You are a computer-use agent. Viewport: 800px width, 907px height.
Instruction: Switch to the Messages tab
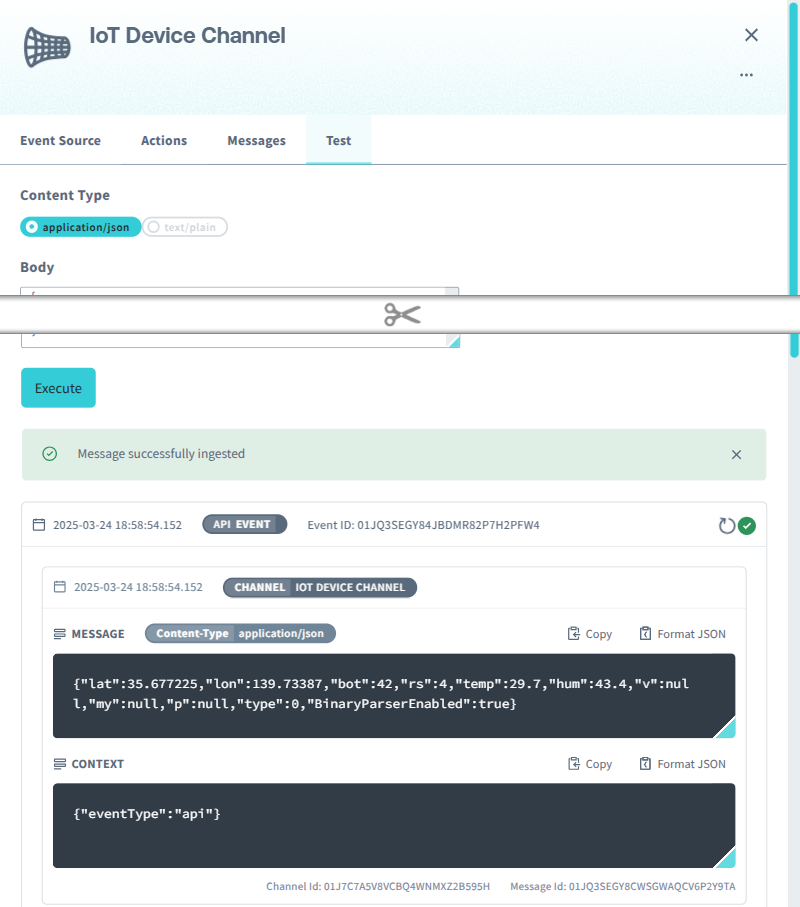click(x=256, y=140)
